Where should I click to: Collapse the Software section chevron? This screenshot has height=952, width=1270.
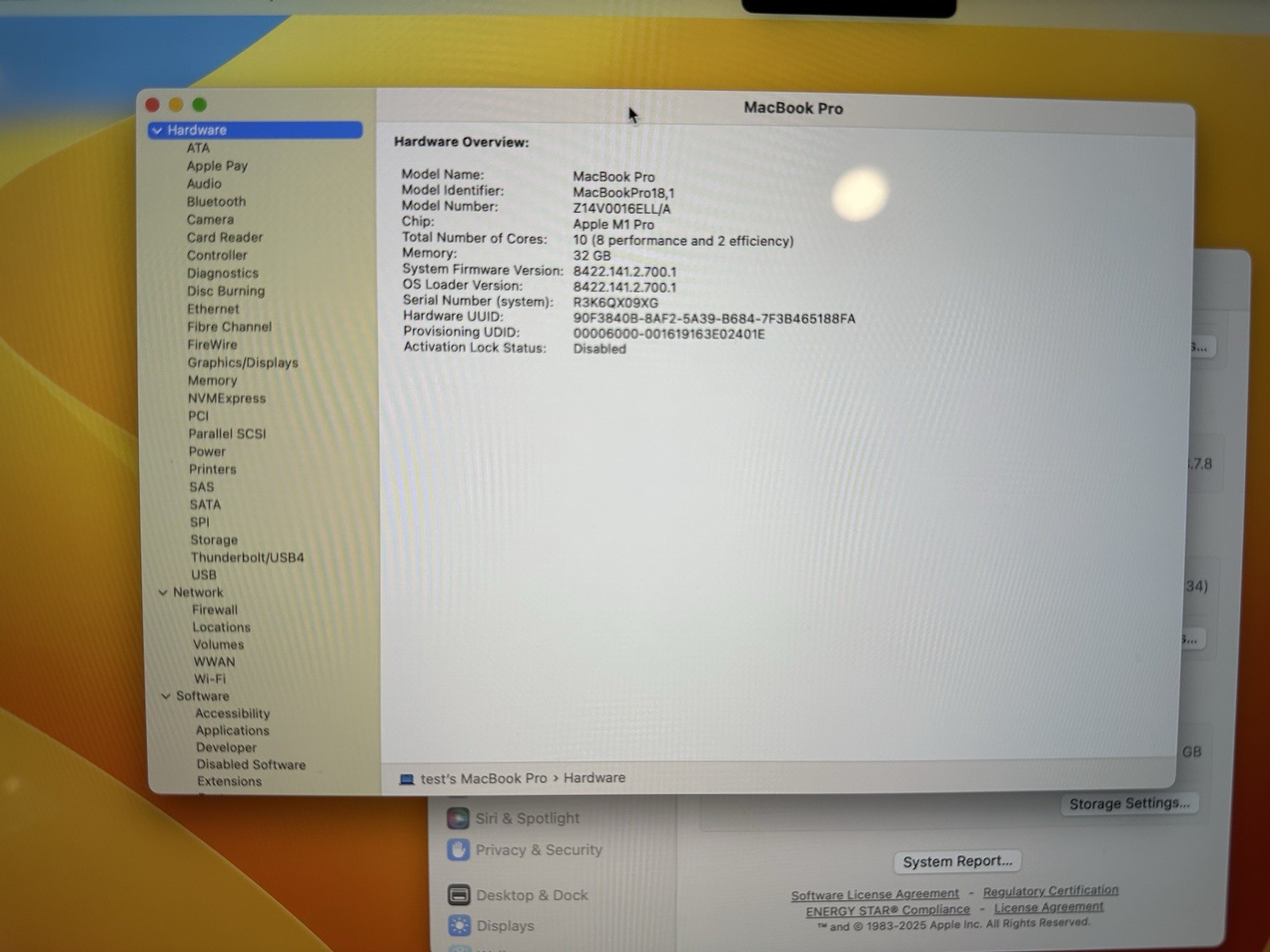click(x=166, y=697)
